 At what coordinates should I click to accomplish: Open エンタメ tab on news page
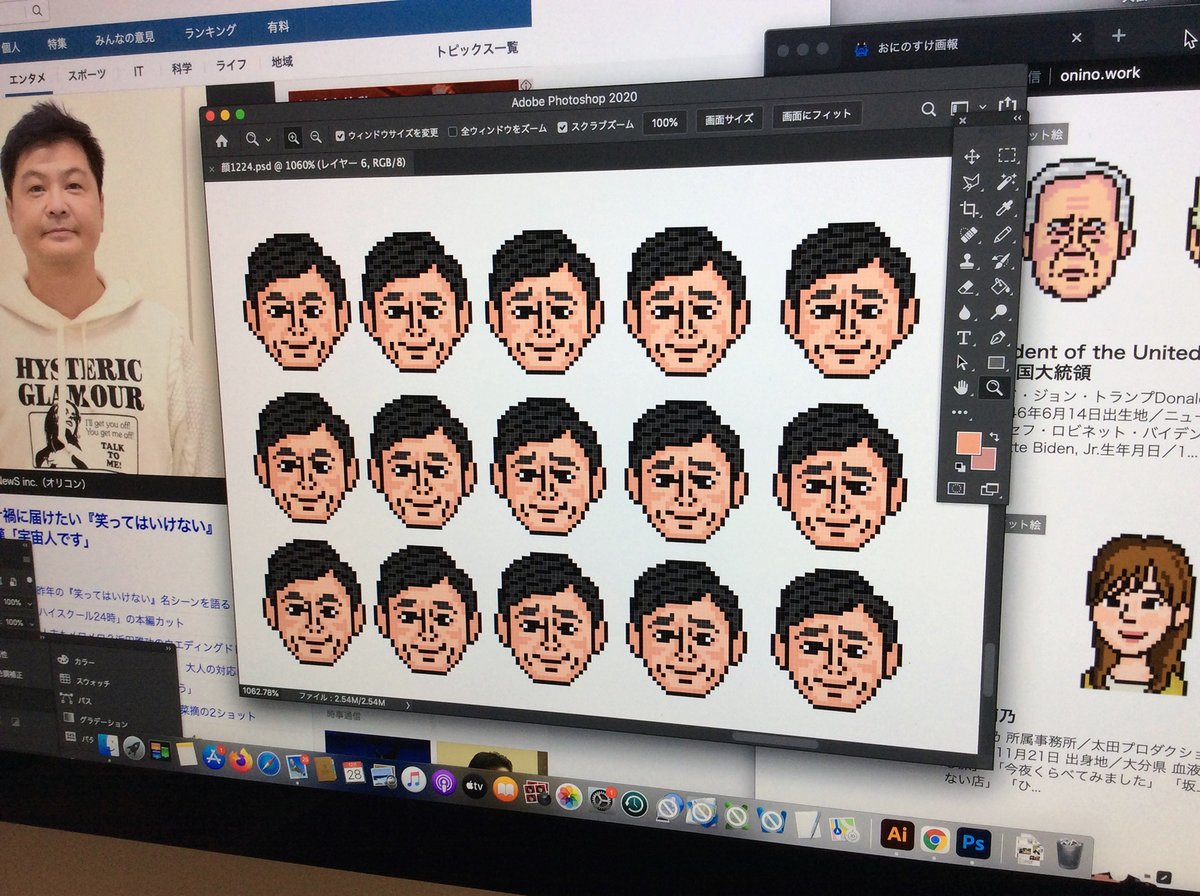pyautogui.click(x=28, y=78)
